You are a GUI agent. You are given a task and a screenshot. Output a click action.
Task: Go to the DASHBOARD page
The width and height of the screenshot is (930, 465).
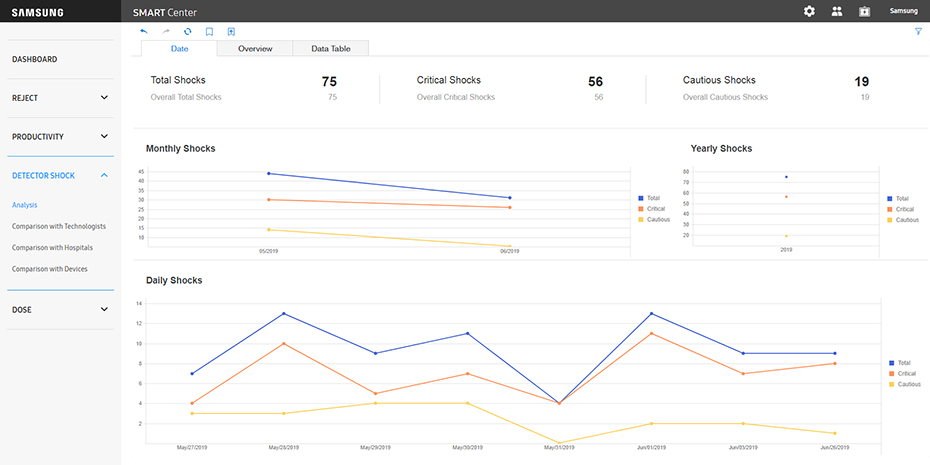(35, 59)
